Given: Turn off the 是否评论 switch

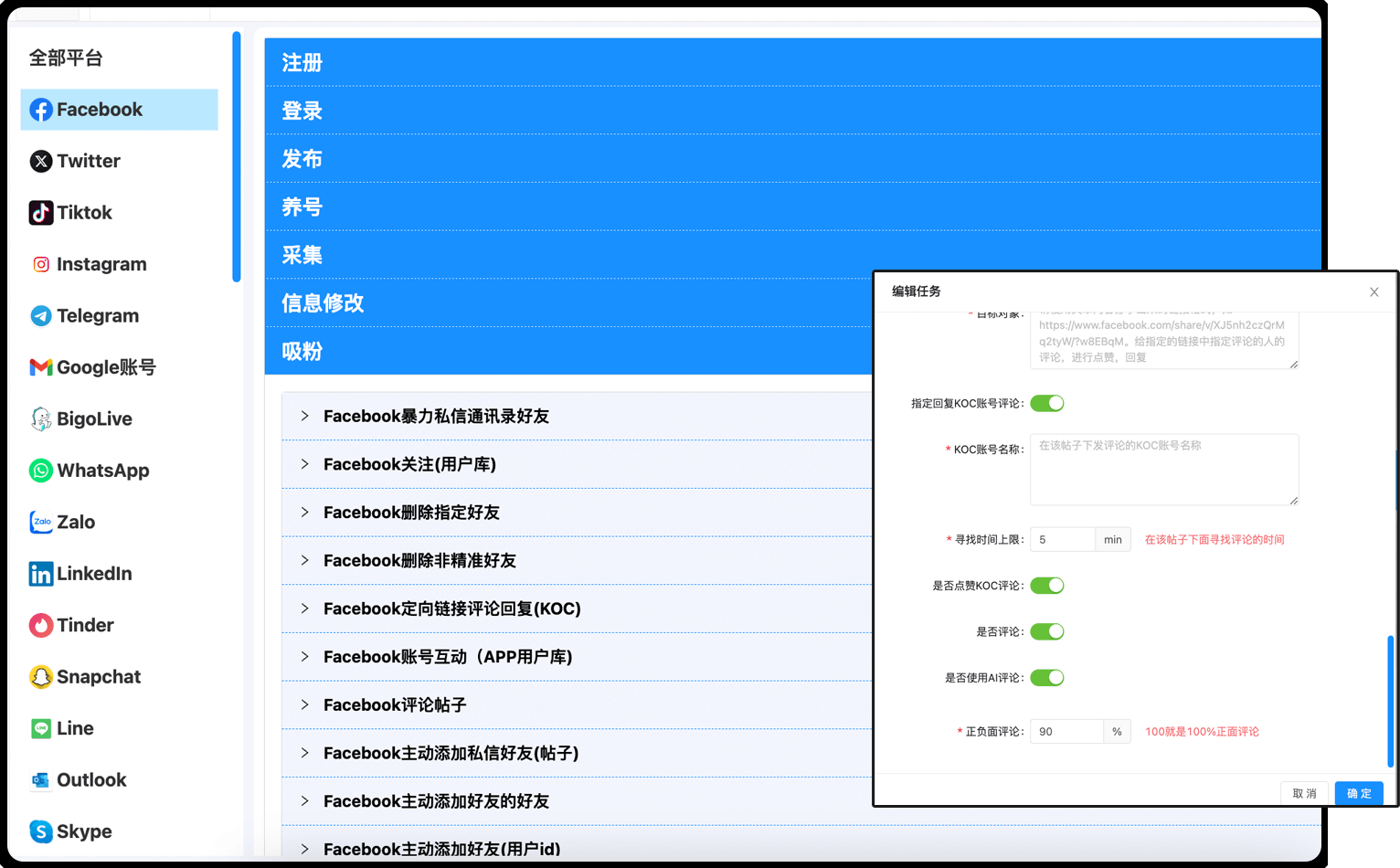Looking at the screenshot, I should pyautogui.click(x=1047, y=631).
